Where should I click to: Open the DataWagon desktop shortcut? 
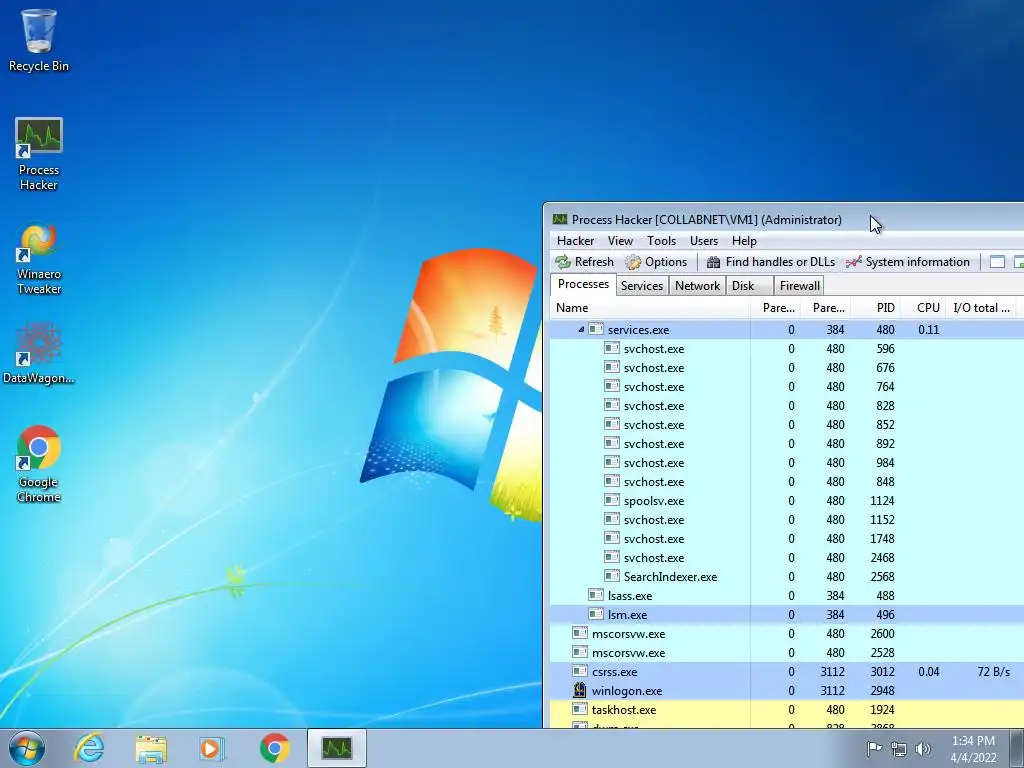tap(39, 353)
